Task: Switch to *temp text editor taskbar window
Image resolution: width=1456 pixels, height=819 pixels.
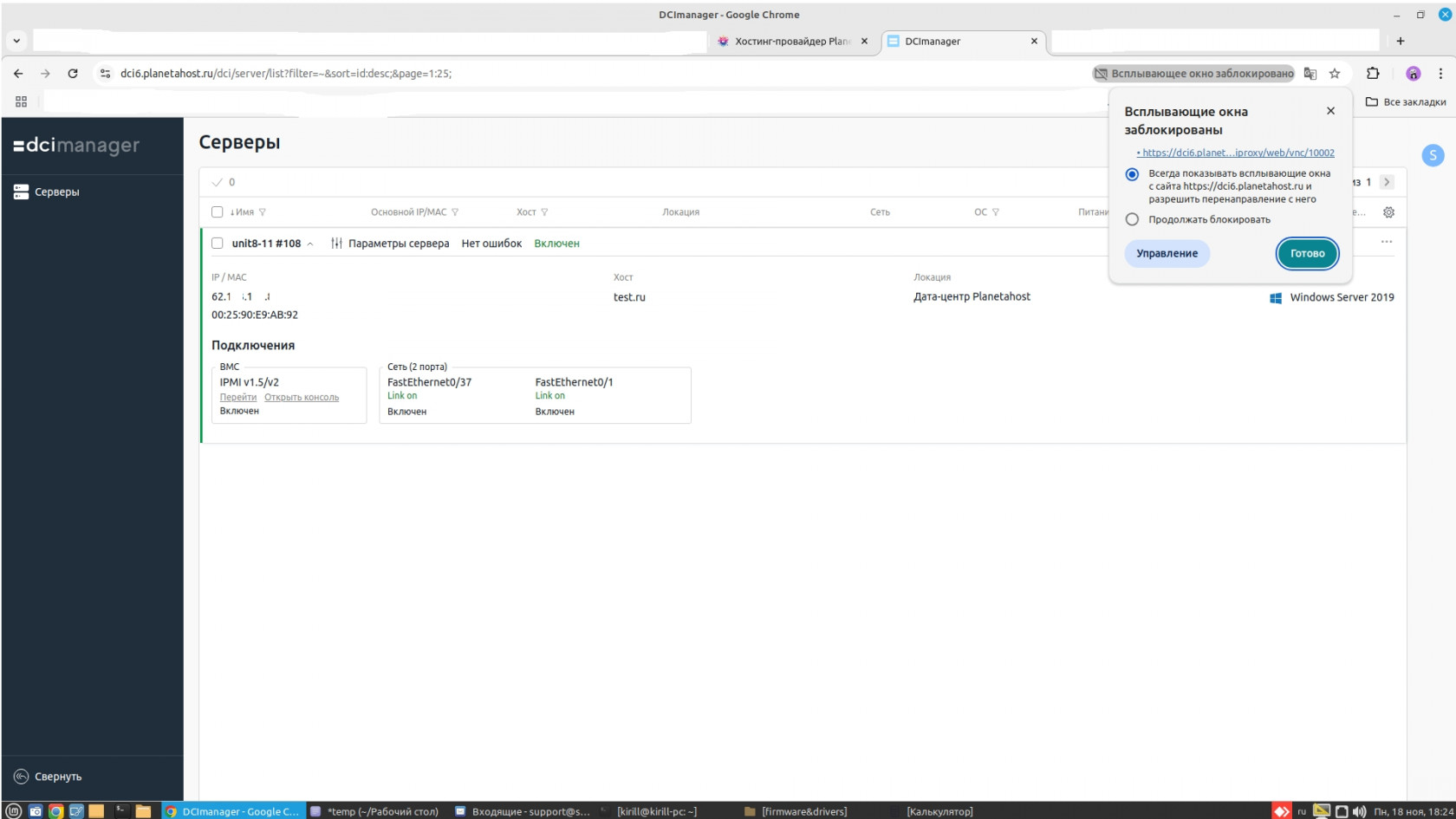Action: pos(374,811)
